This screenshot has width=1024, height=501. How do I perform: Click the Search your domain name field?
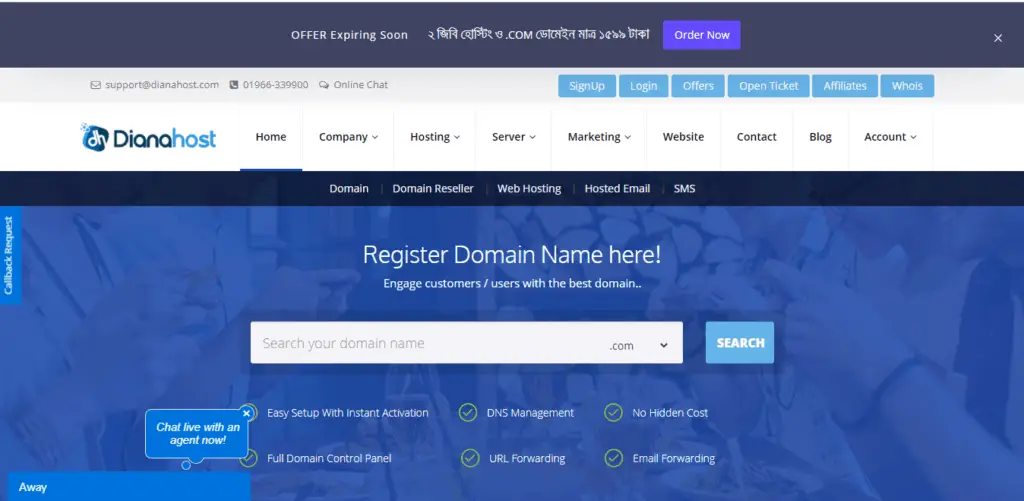(x=424, y=343)
